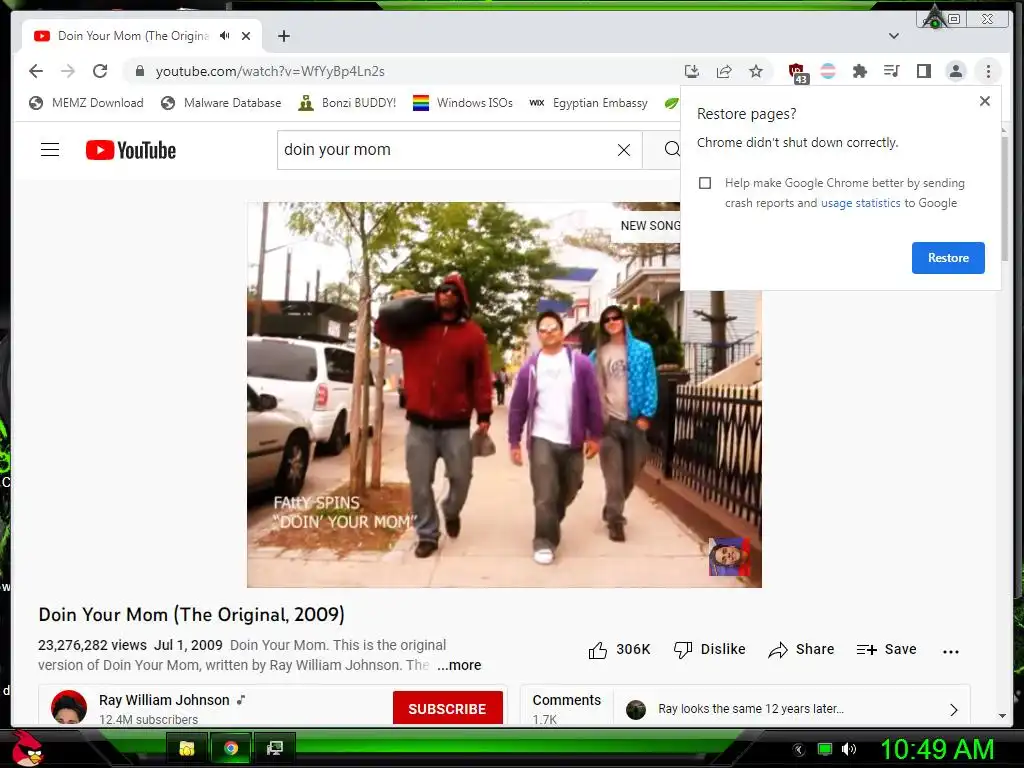Open the Egyptian Embassy bookmark
The height and width of the screenshot is (768, 1024).
tap(588, 103)
